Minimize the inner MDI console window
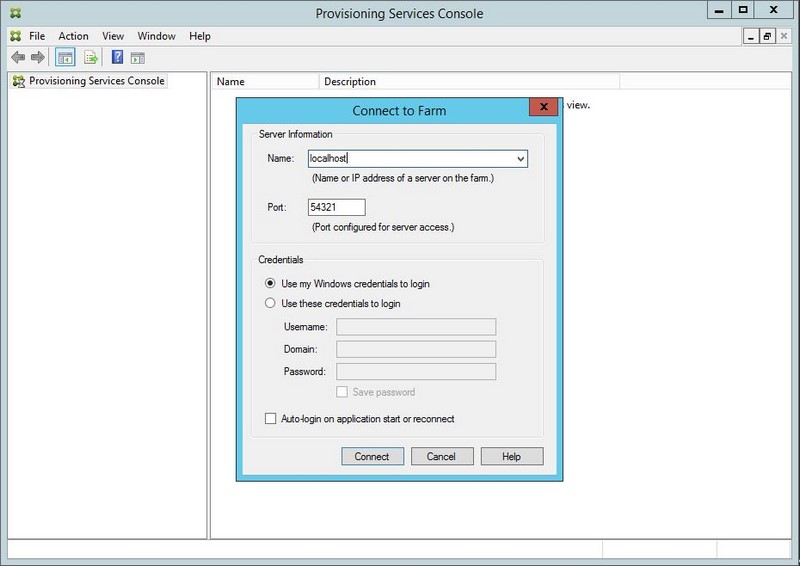Image resolution: width=800 pixels, height=566 pixels. 751,36
